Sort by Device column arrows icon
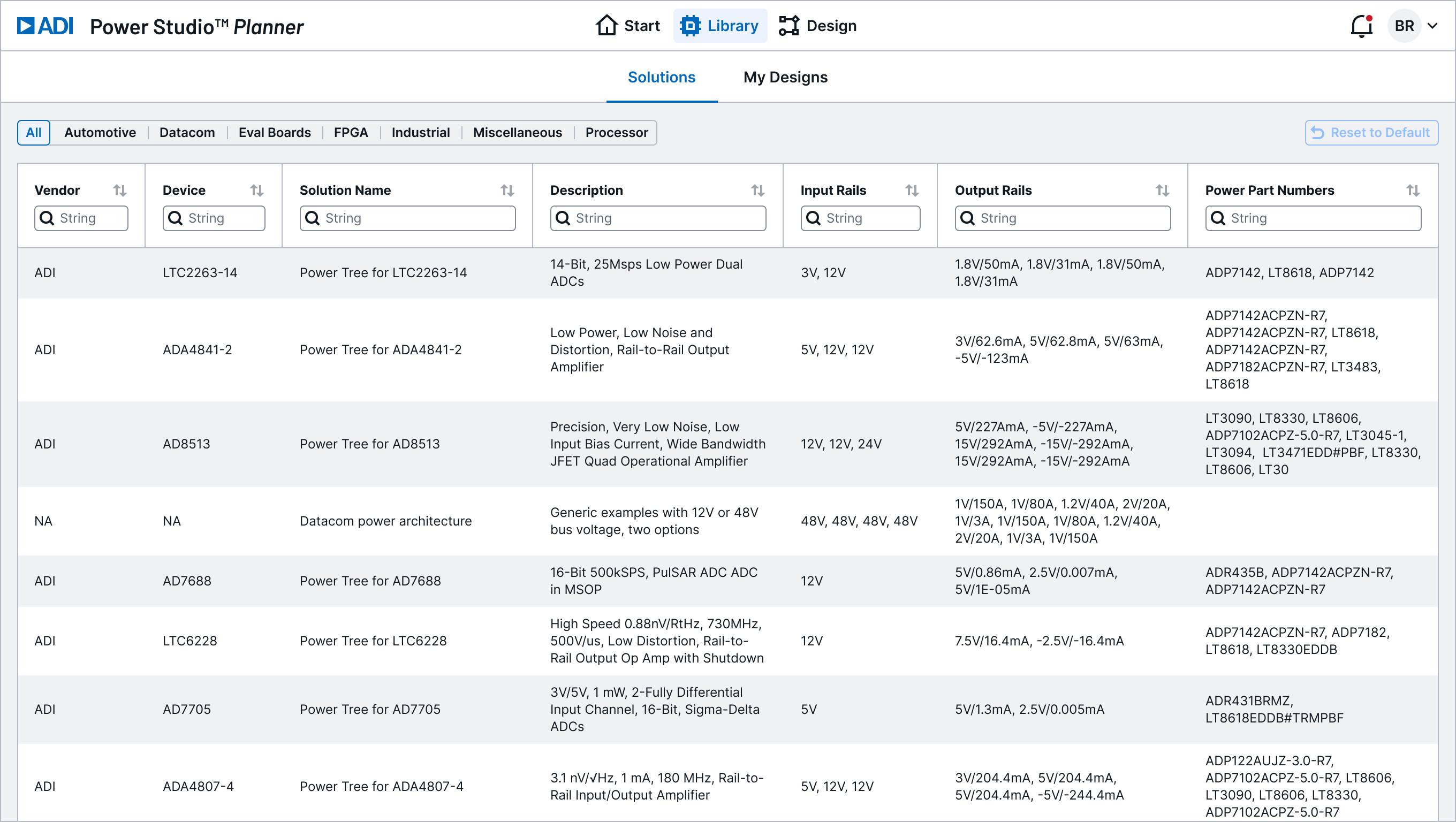 coord(256,191)
